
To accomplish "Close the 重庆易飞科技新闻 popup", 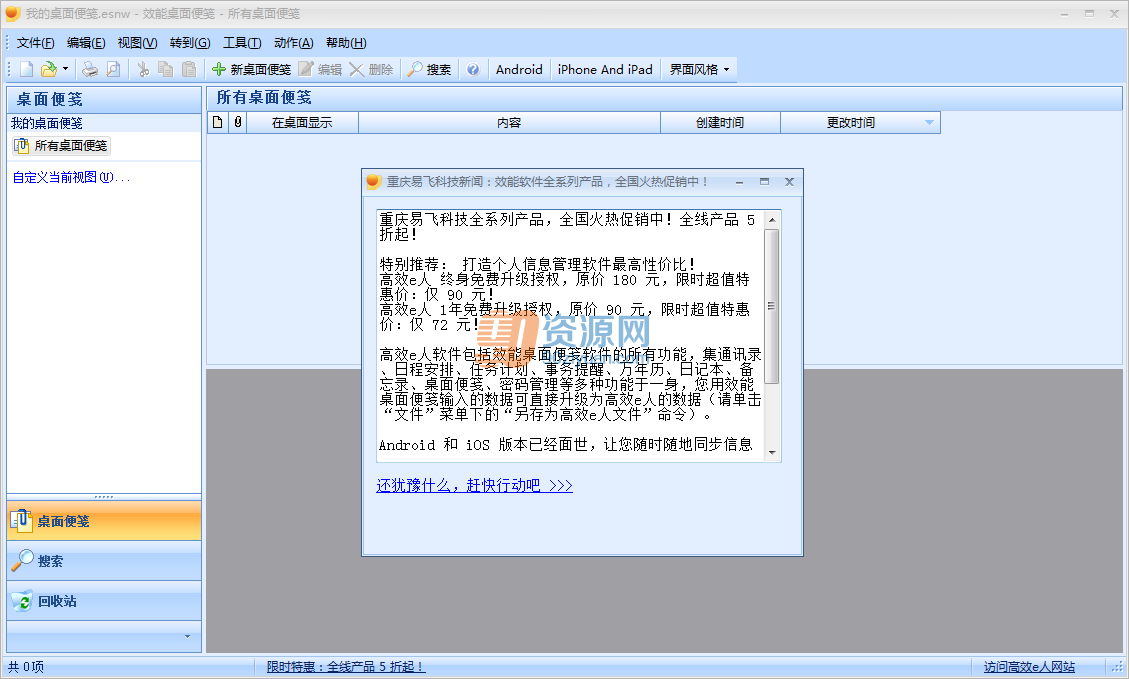I will [789, 181].
